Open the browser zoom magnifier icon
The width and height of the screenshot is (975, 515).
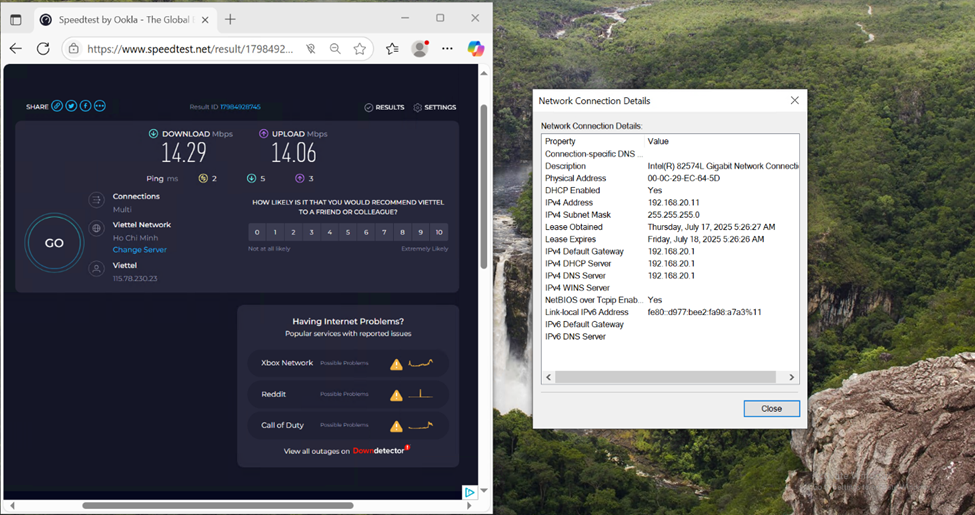click(335, 48)
